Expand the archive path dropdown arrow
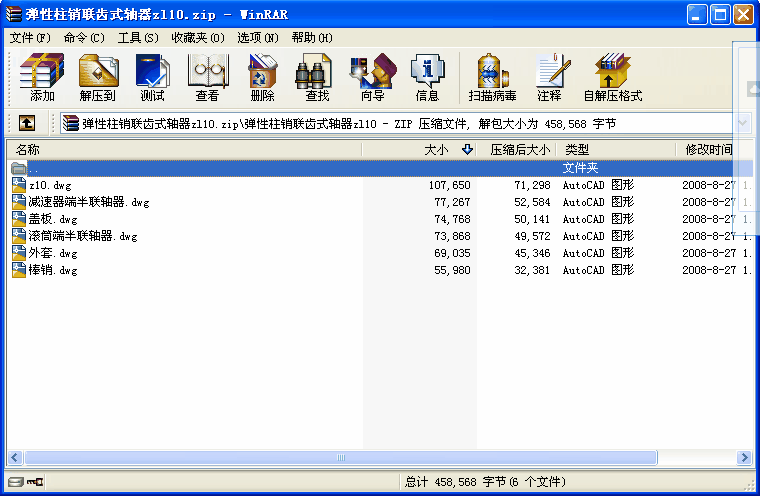760x496 pixels. click(743, 123)
